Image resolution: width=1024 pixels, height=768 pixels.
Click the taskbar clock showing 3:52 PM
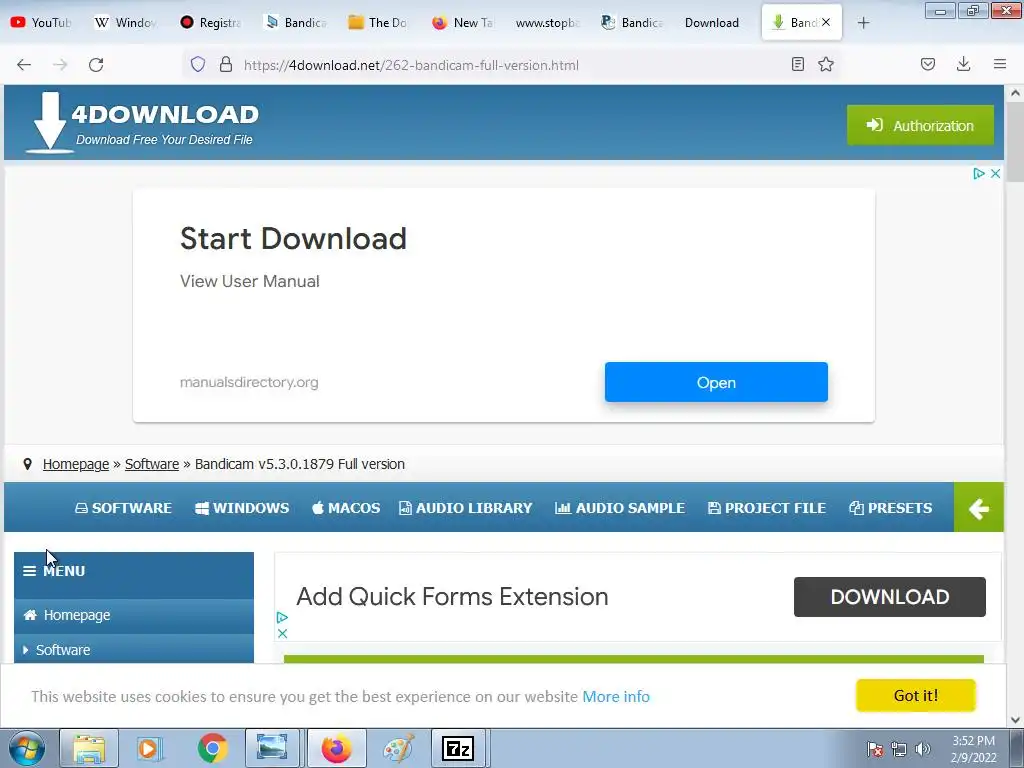[x=973, y=749]
